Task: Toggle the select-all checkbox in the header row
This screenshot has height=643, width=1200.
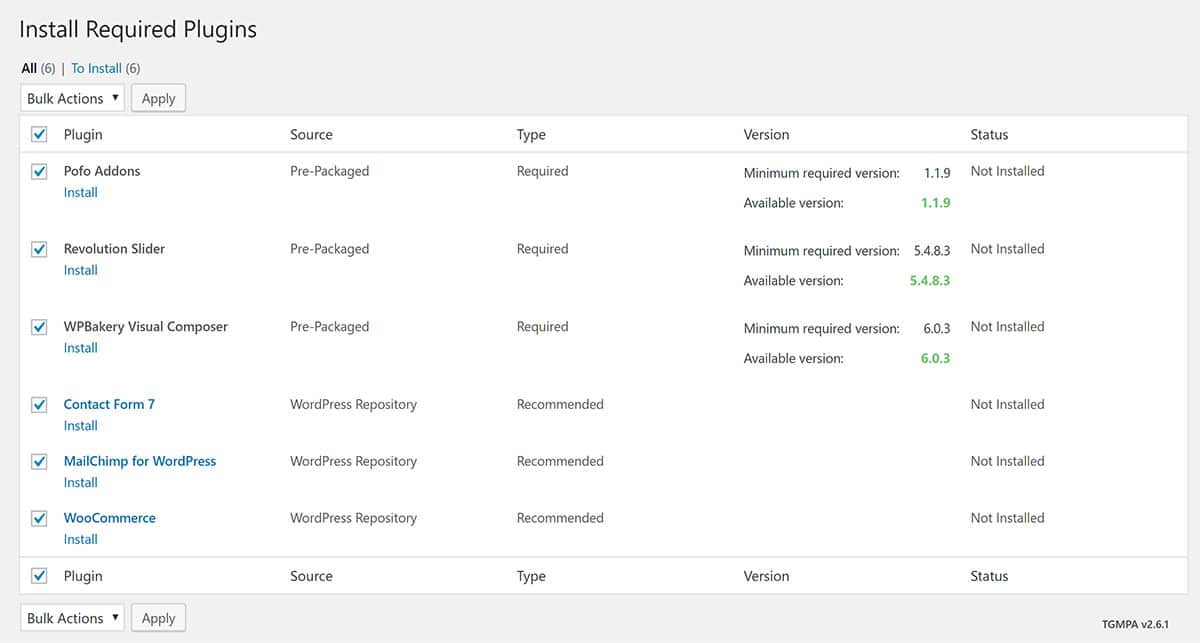Action: 39,134
